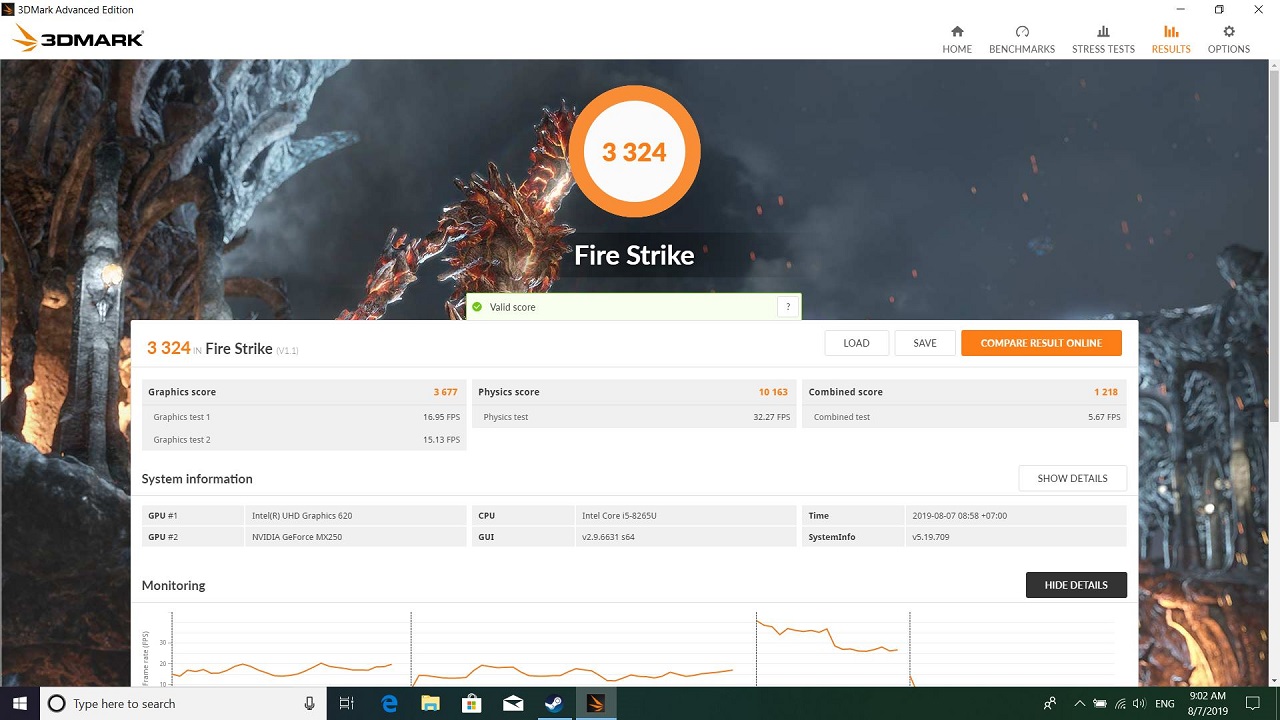Click the microphone icon in search box

point(310,704)
